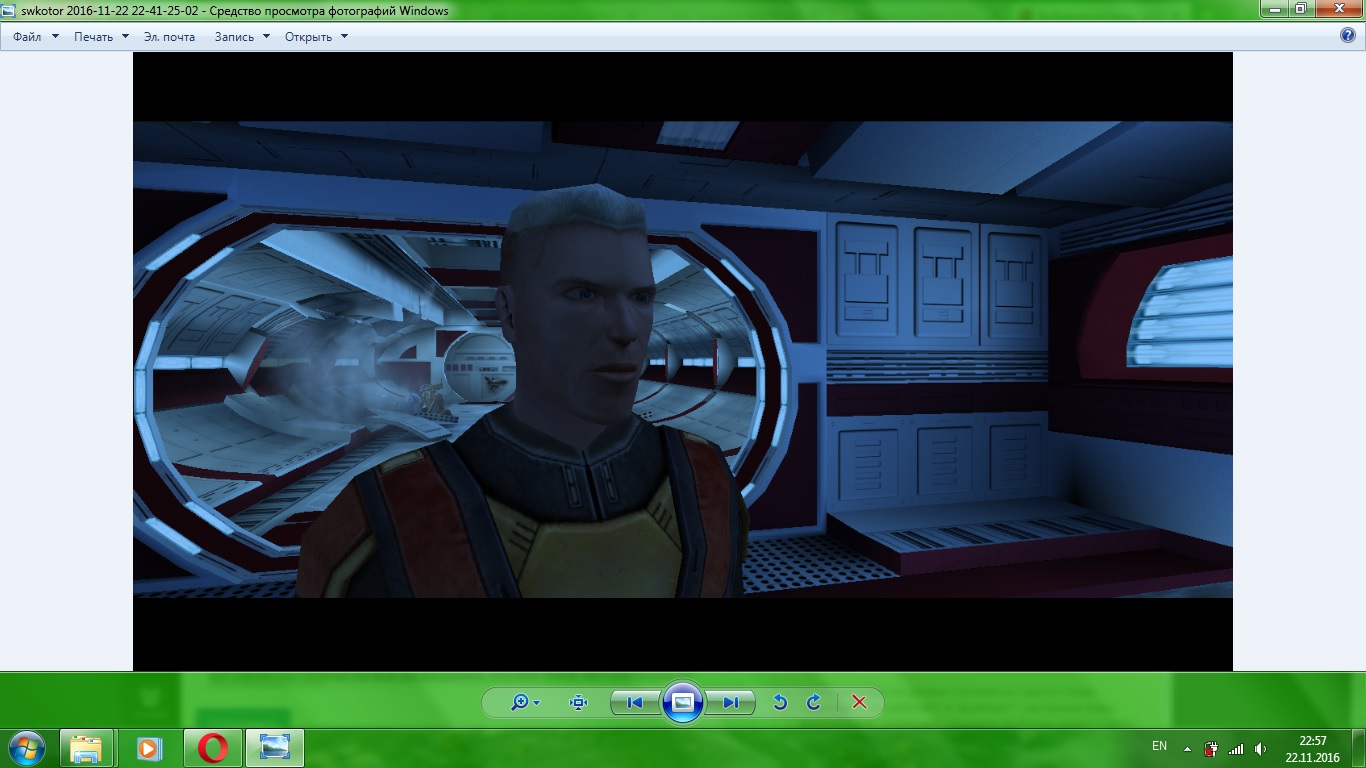Open the Opera browser taskbar icon
1366x768 pixels.
(x=212, y=748)
